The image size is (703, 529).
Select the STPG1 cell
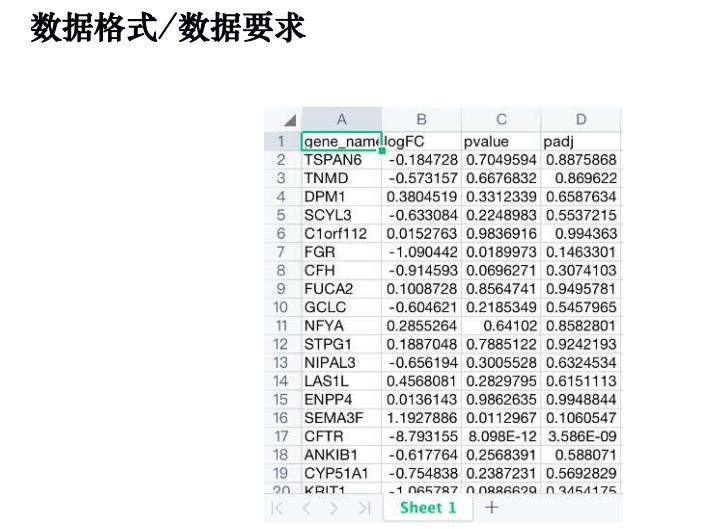(x=342, y=344)
